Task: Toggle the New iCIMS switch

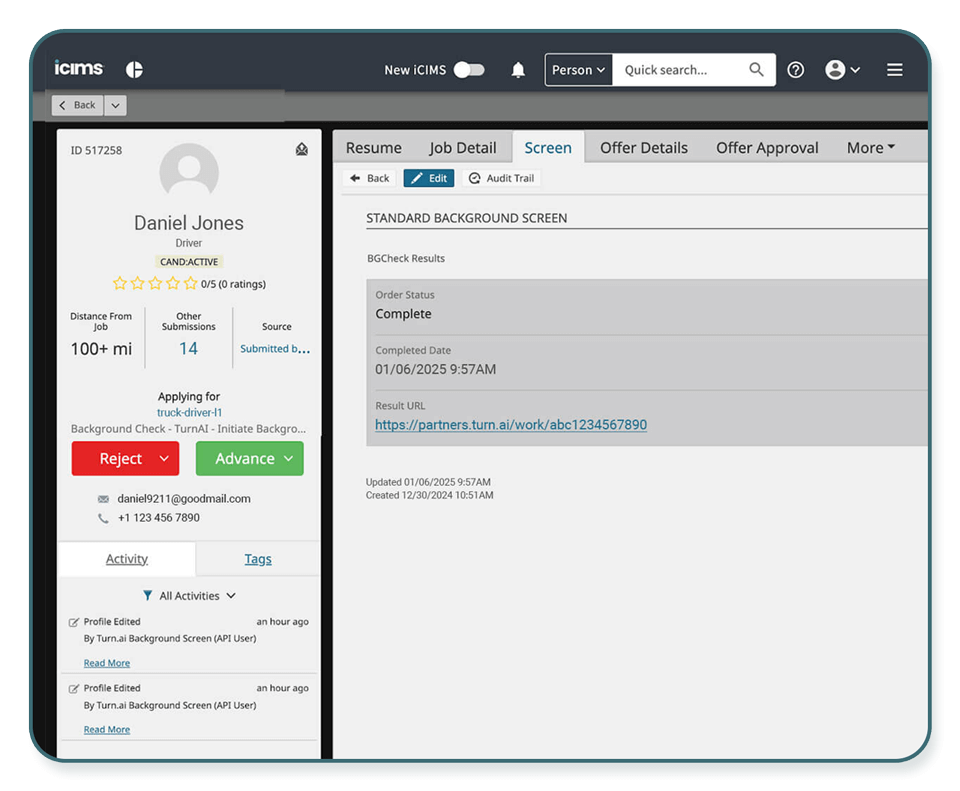Action: click(x=468, y=70)
